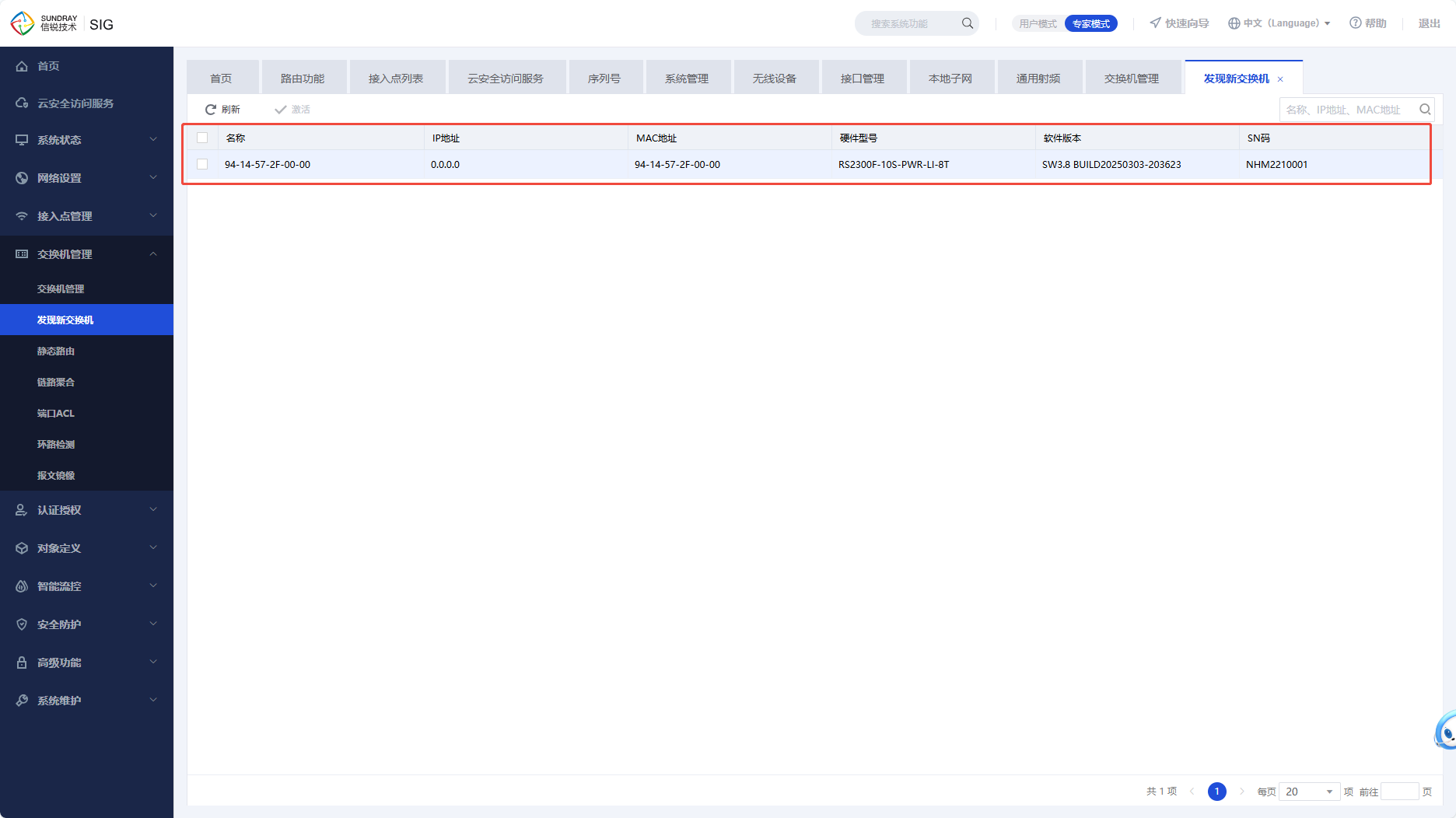The height and width of the screenshot is (818, 1456).
Task: Switch to the 序列号 tab
Action: (x=605, y=78)
